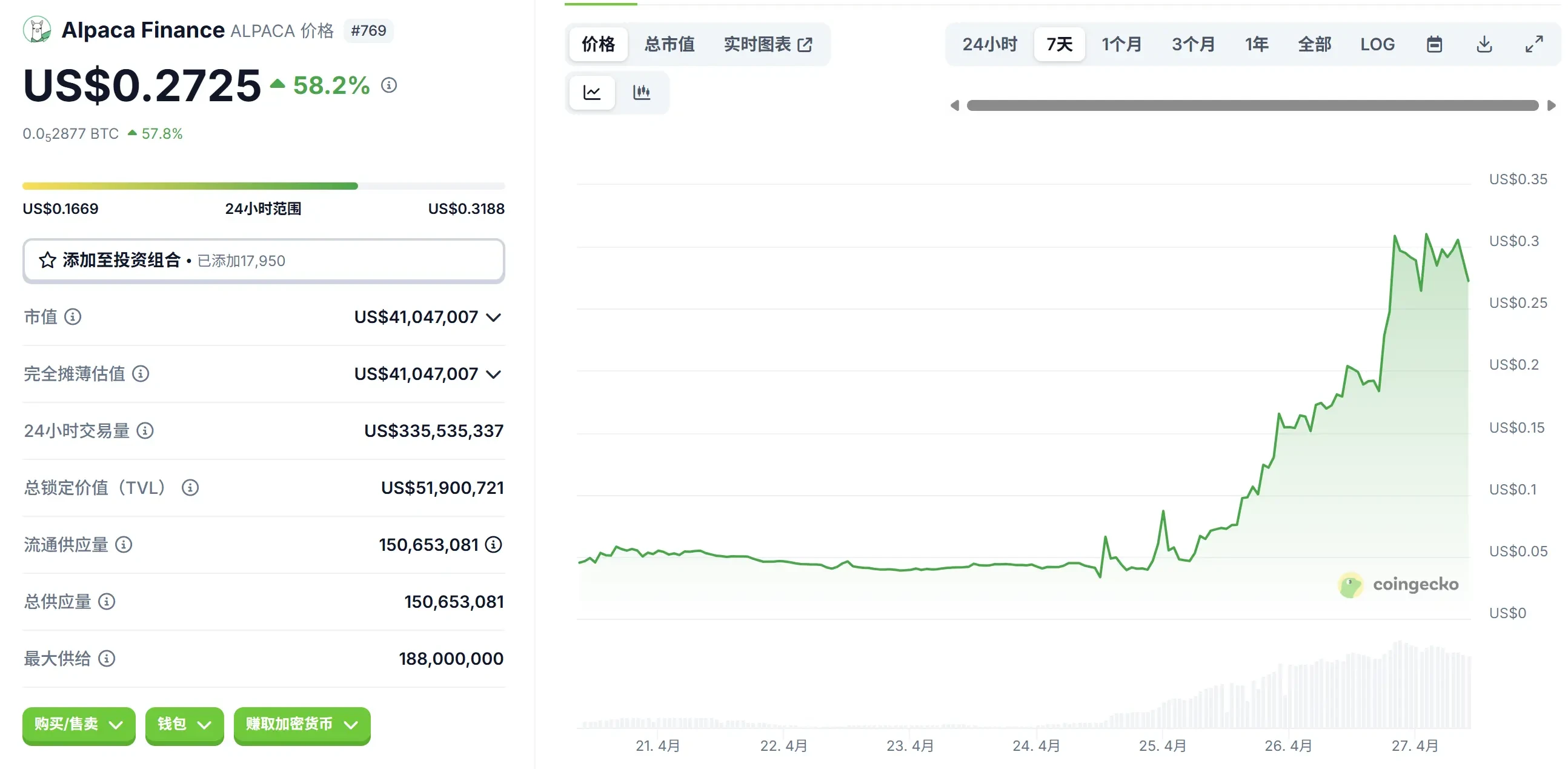Image resolution: width=1568 pixels, height=769 pixels.
Task: Open the custom date range calendar icon
Action: coord(1435,44)
